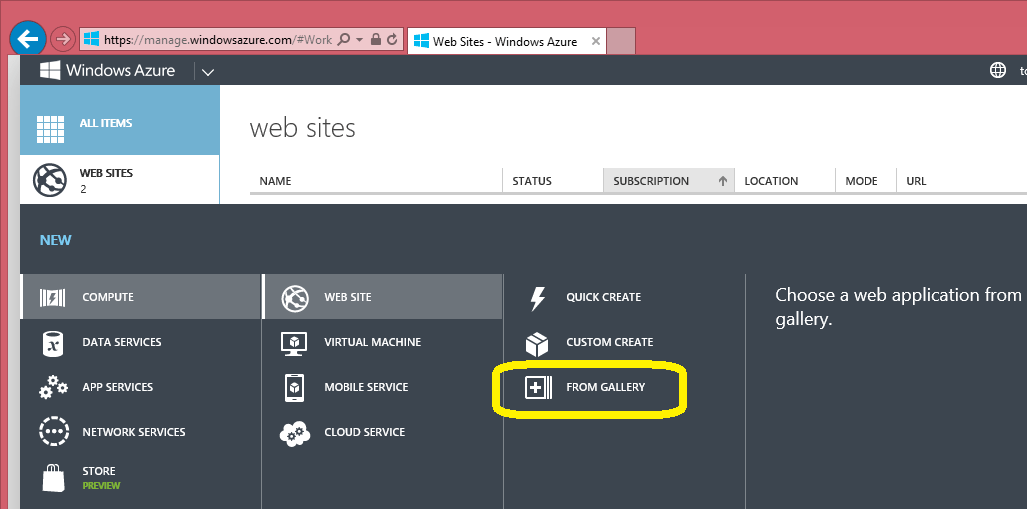This screenshot has width=1027, height=509.
Task: Click the Compute icon
Action: [52, 297]
